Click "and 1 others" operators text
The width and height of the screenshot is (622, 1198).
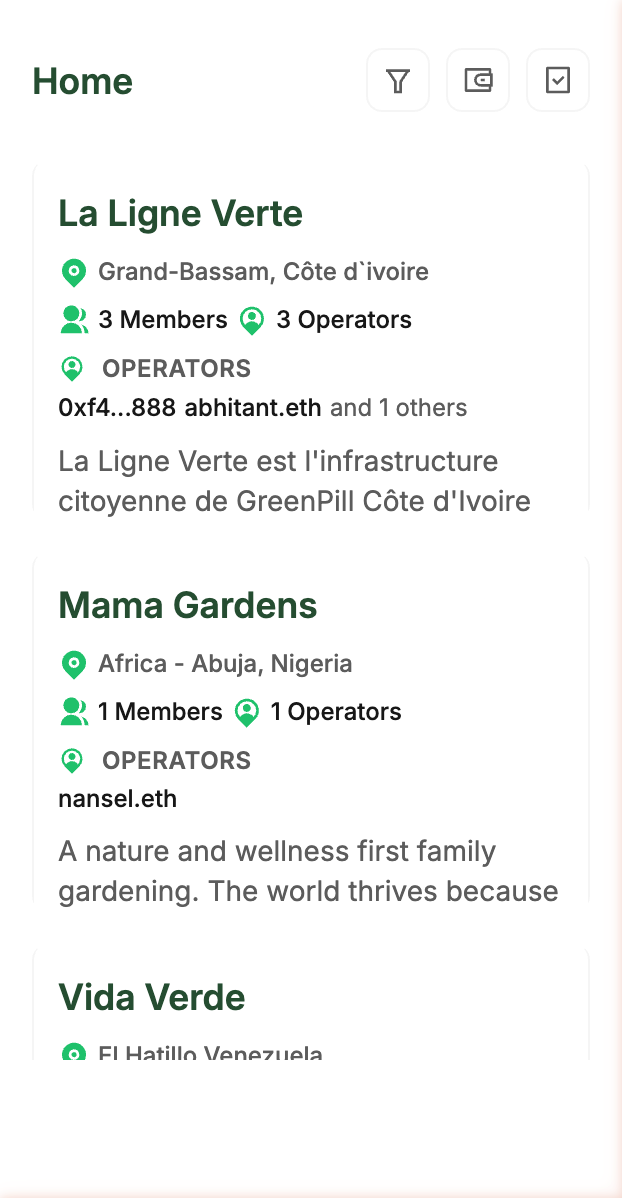click(x=398, y=408)
